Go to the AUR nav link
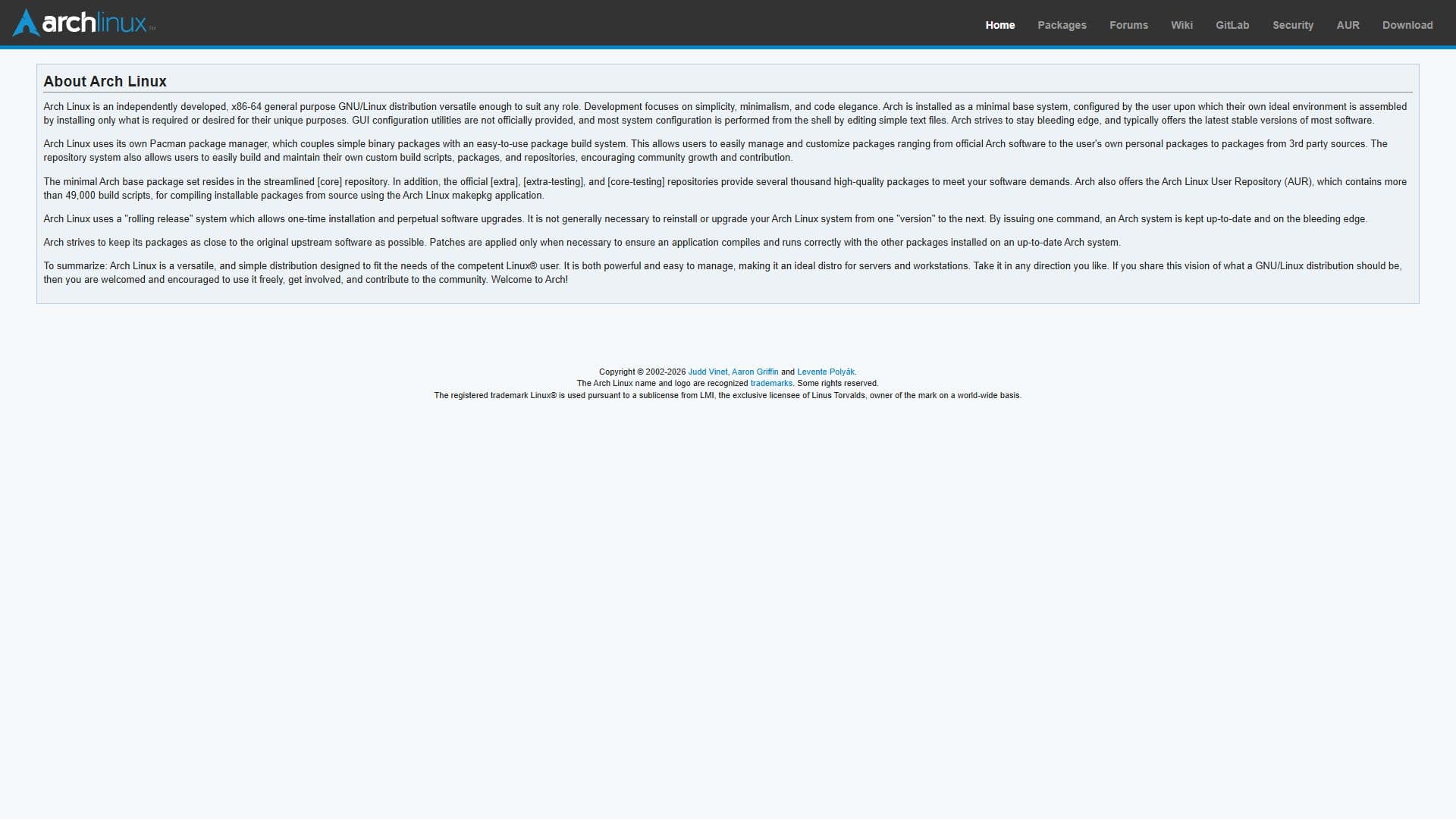The height and width of the screenshot is (819, 1456). click(1348, 25)
